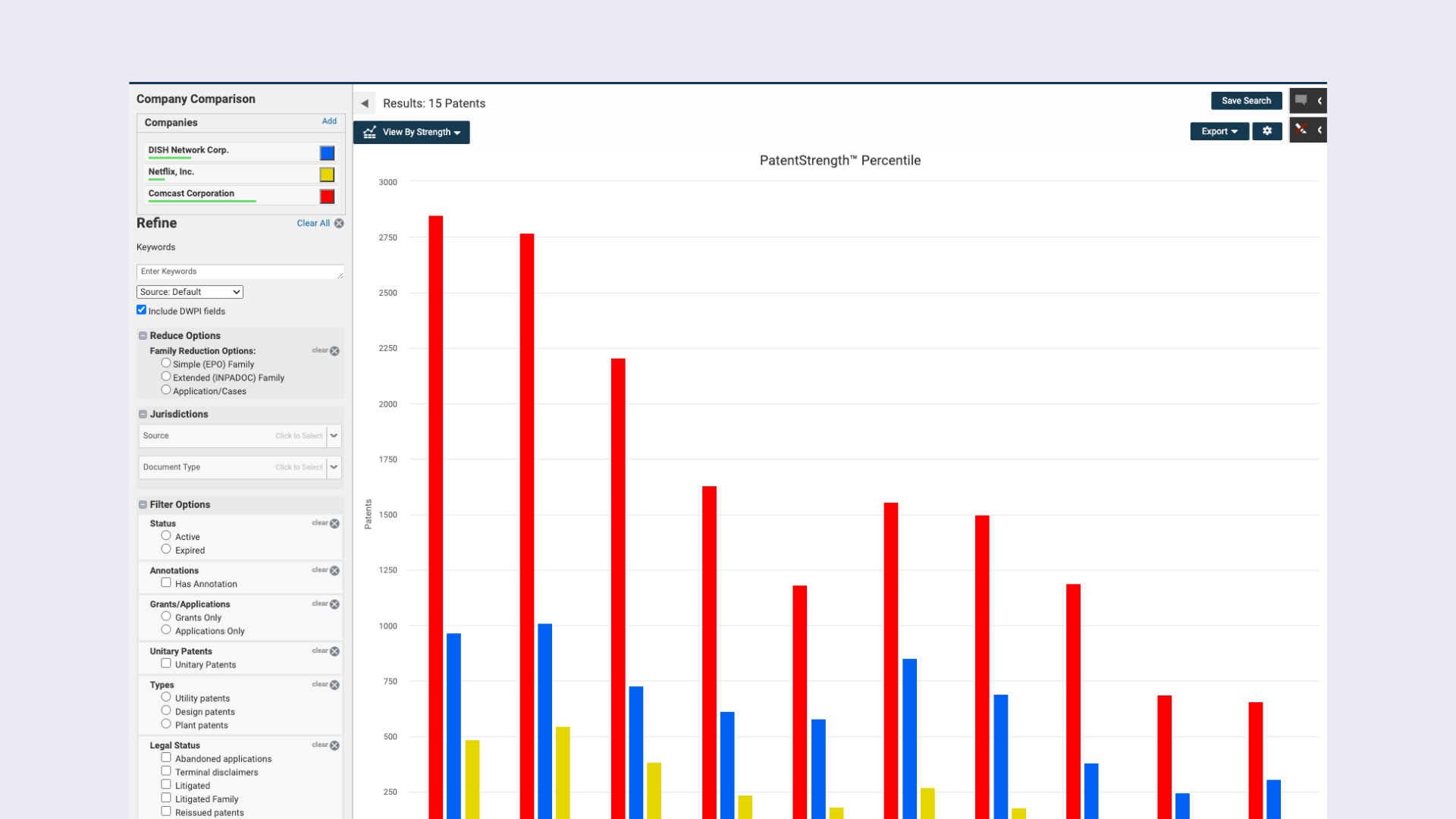This screenshot has width=1456, height=819.
Task: Tick the Litigated checkbox
Action: click(165, 785)
